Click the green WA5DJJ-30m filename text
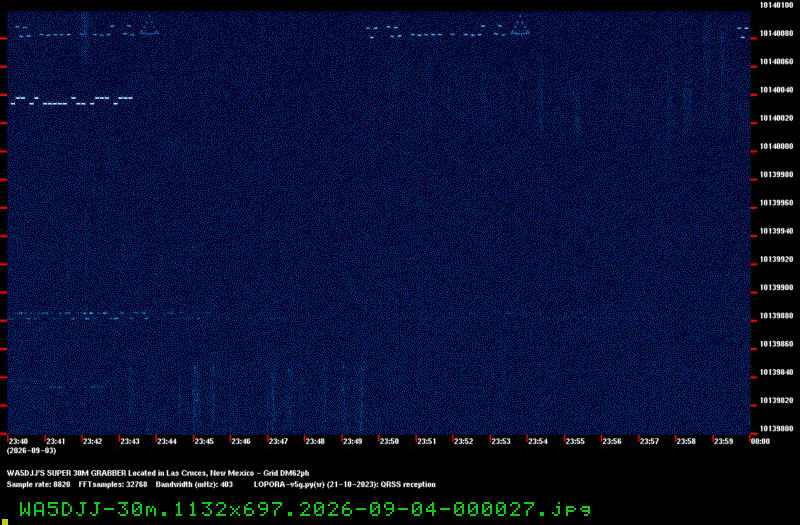The height and width of the screenshot is (525, 800). coord(305,509)
